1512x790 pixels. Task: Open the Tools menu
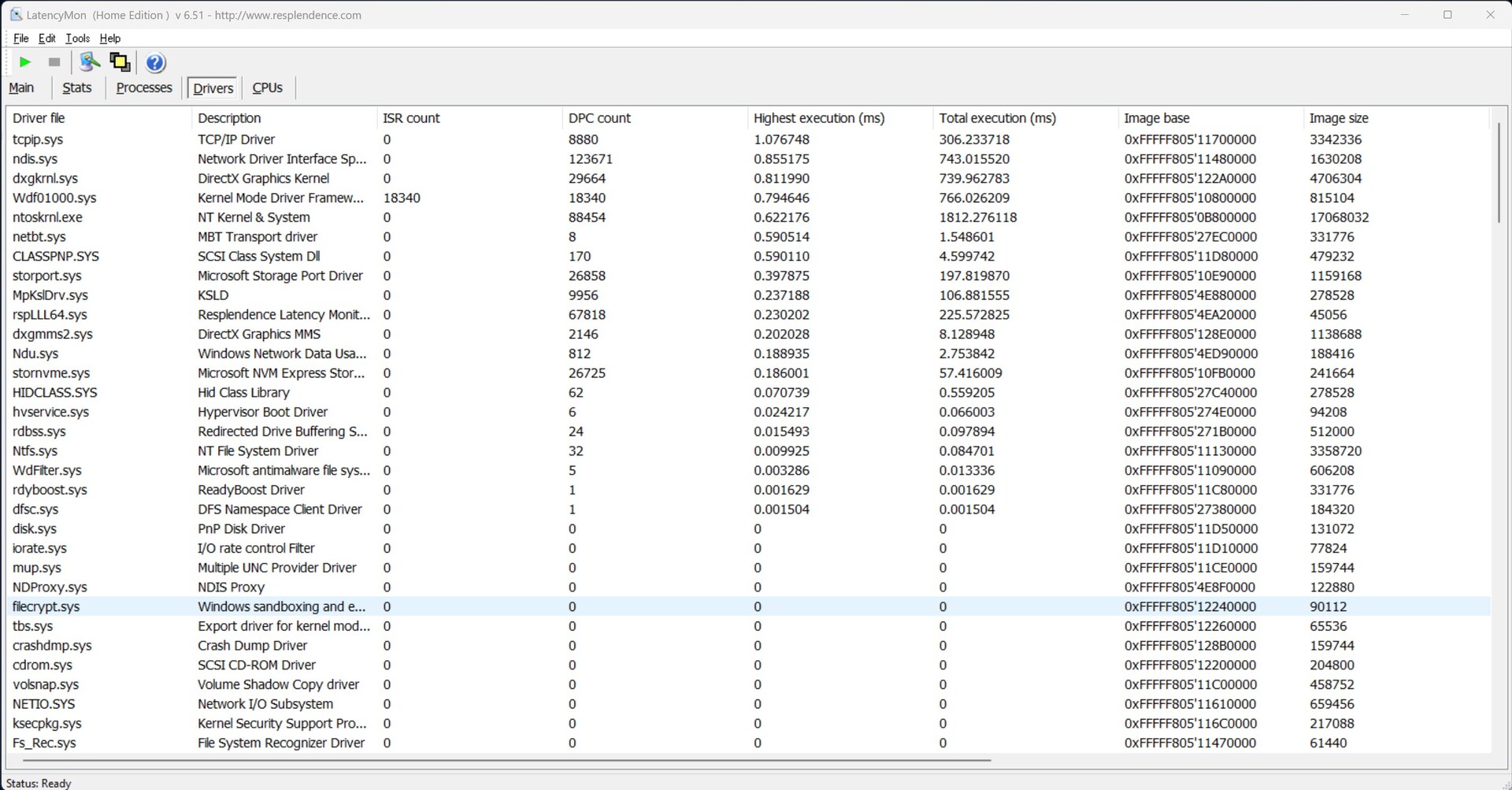click(x=77, y=38)
